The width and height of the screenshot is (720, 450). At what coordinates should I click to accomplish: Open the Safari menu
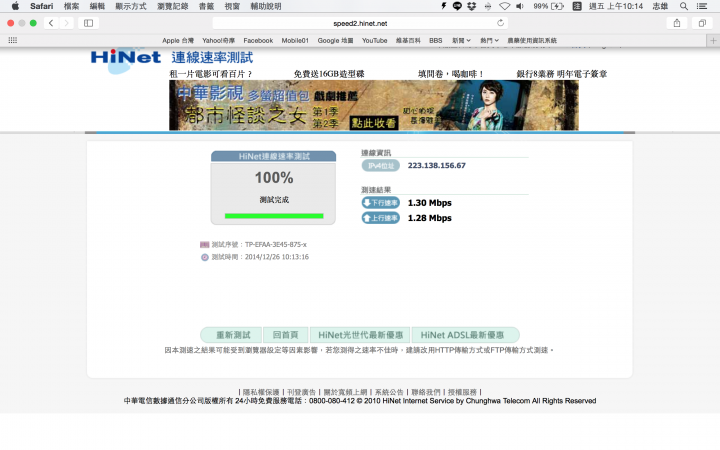41,6
